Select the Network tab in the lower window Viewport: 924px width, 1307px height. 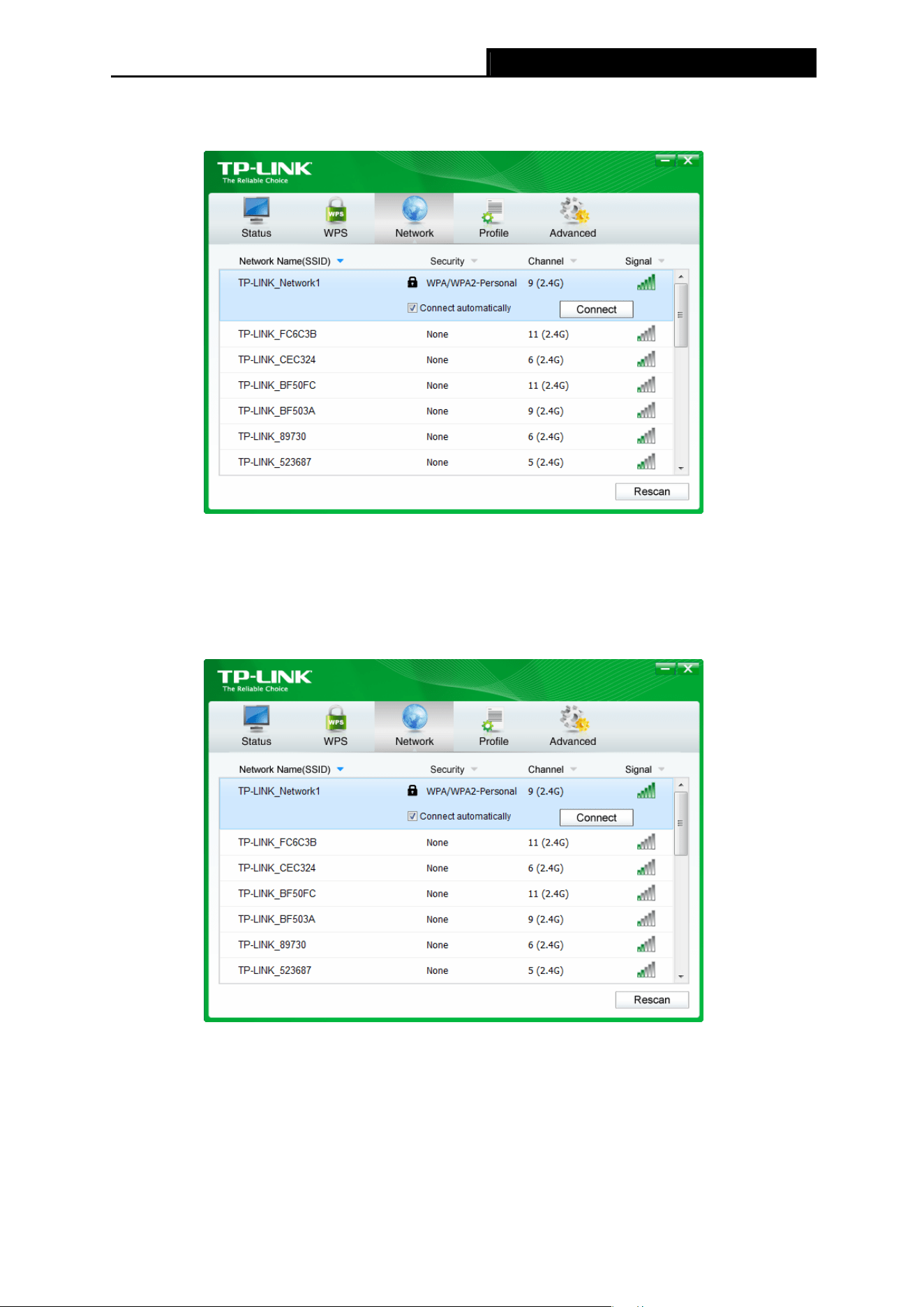pos(415,726)
